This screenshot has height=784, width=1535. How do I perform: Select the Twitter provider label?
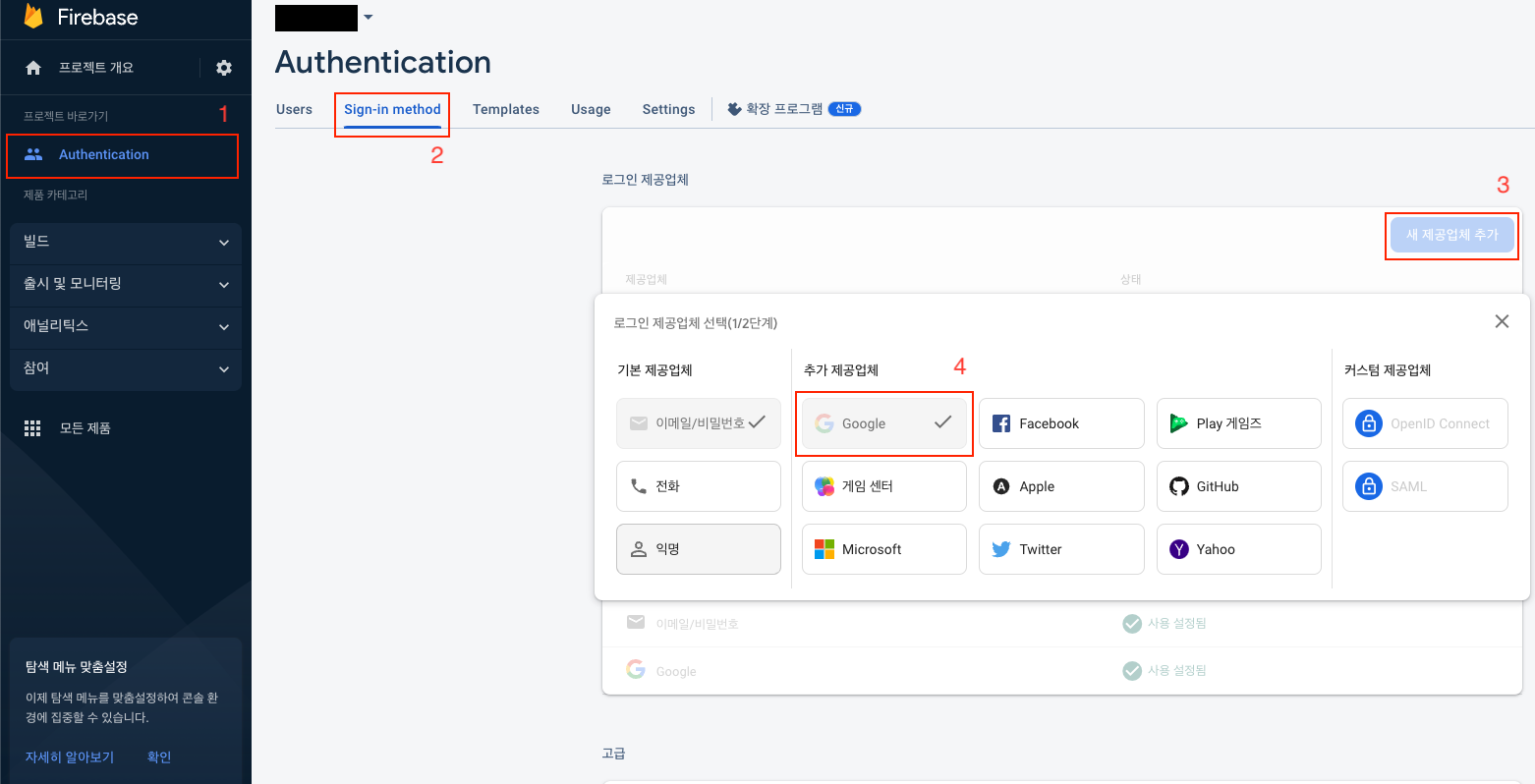[x=1041, y=549]
